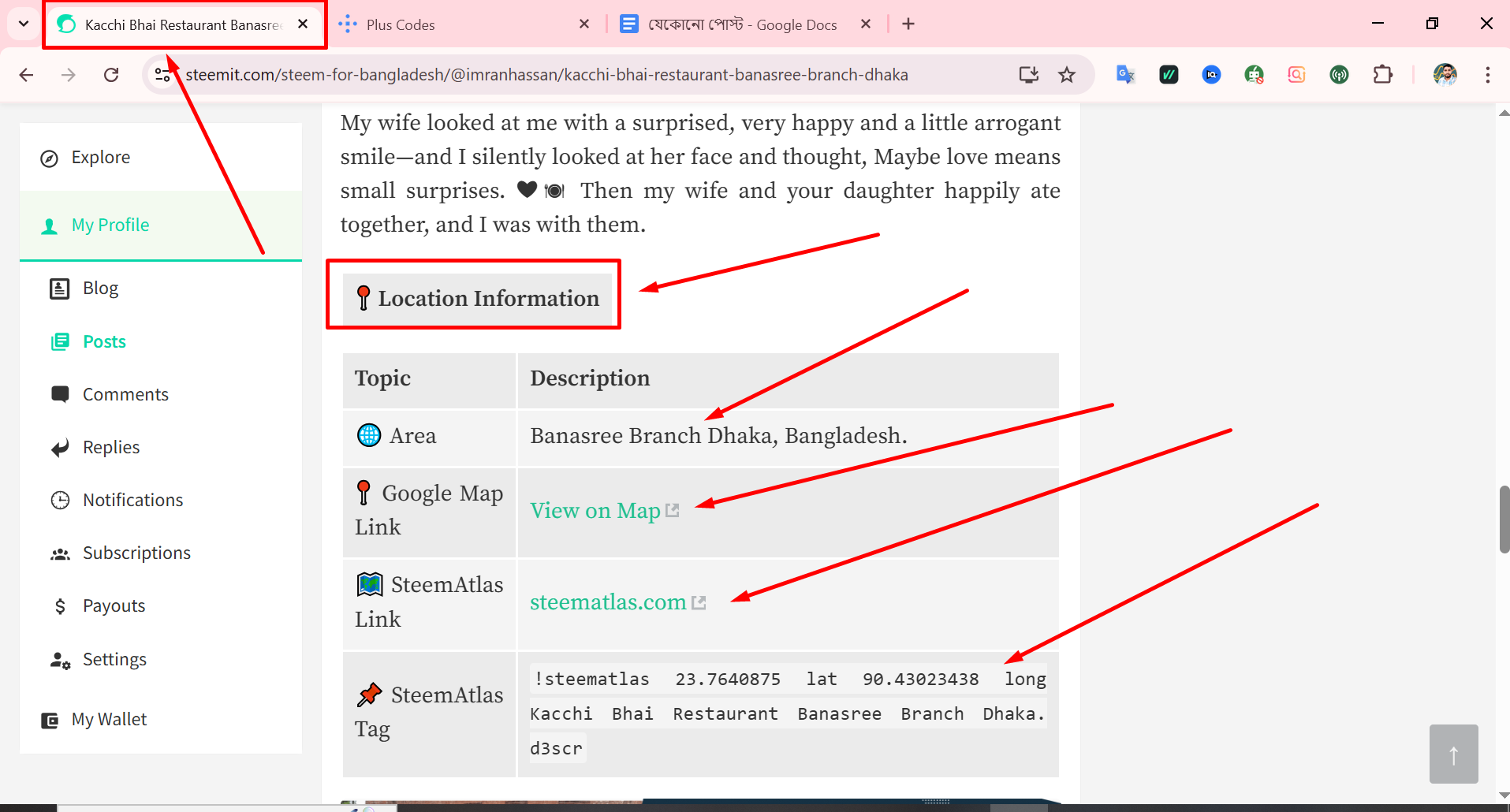Click the browser back arrow
Viewport: 1510px width, 812px height.
pos(26,75)
